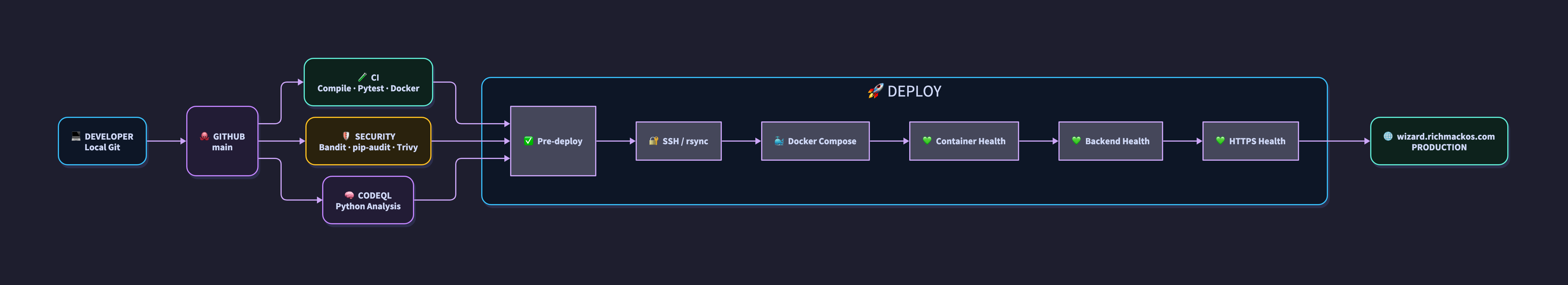Click the green heart in HTTPS Health
Screen dimensions: 1568x285
pyautogui.click(x=1220, y=141)
